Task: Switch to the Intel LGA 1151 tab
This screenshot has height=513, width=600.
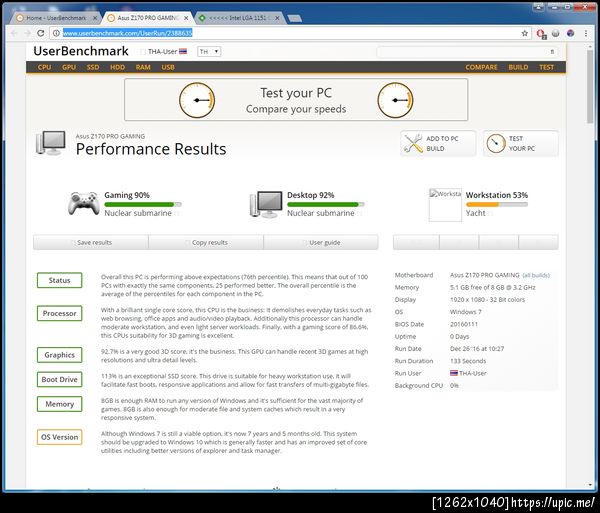Action: tap(240, 18)
